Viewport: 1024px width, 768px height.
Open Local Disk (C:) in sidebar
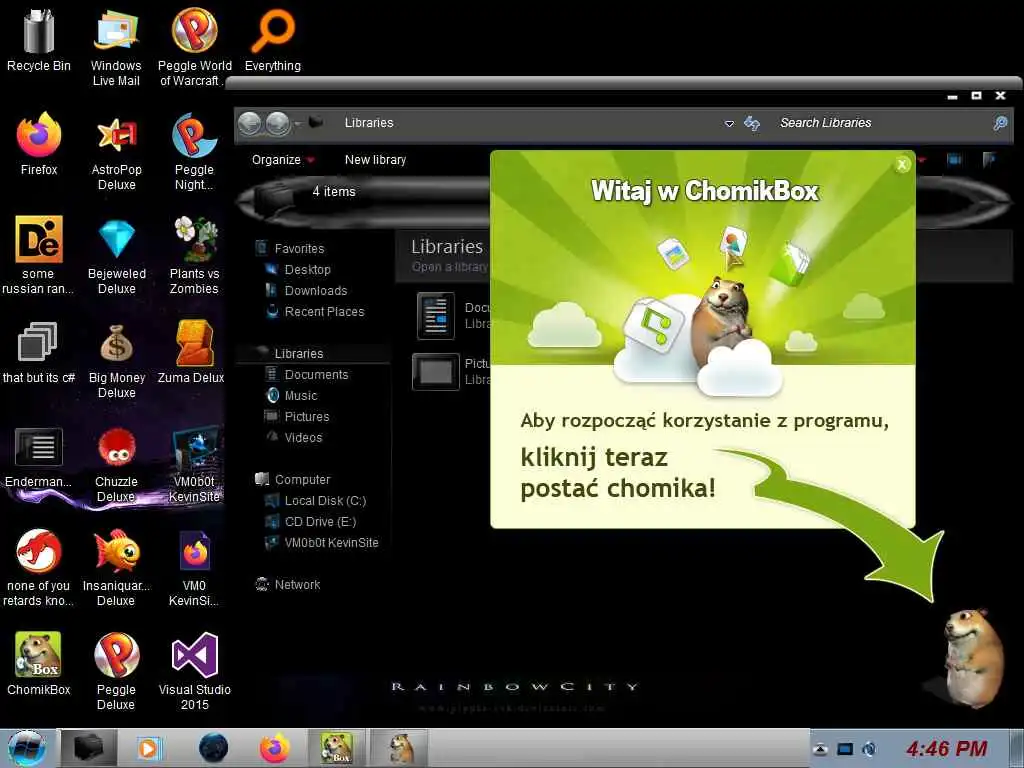click(x=325, y=501)
